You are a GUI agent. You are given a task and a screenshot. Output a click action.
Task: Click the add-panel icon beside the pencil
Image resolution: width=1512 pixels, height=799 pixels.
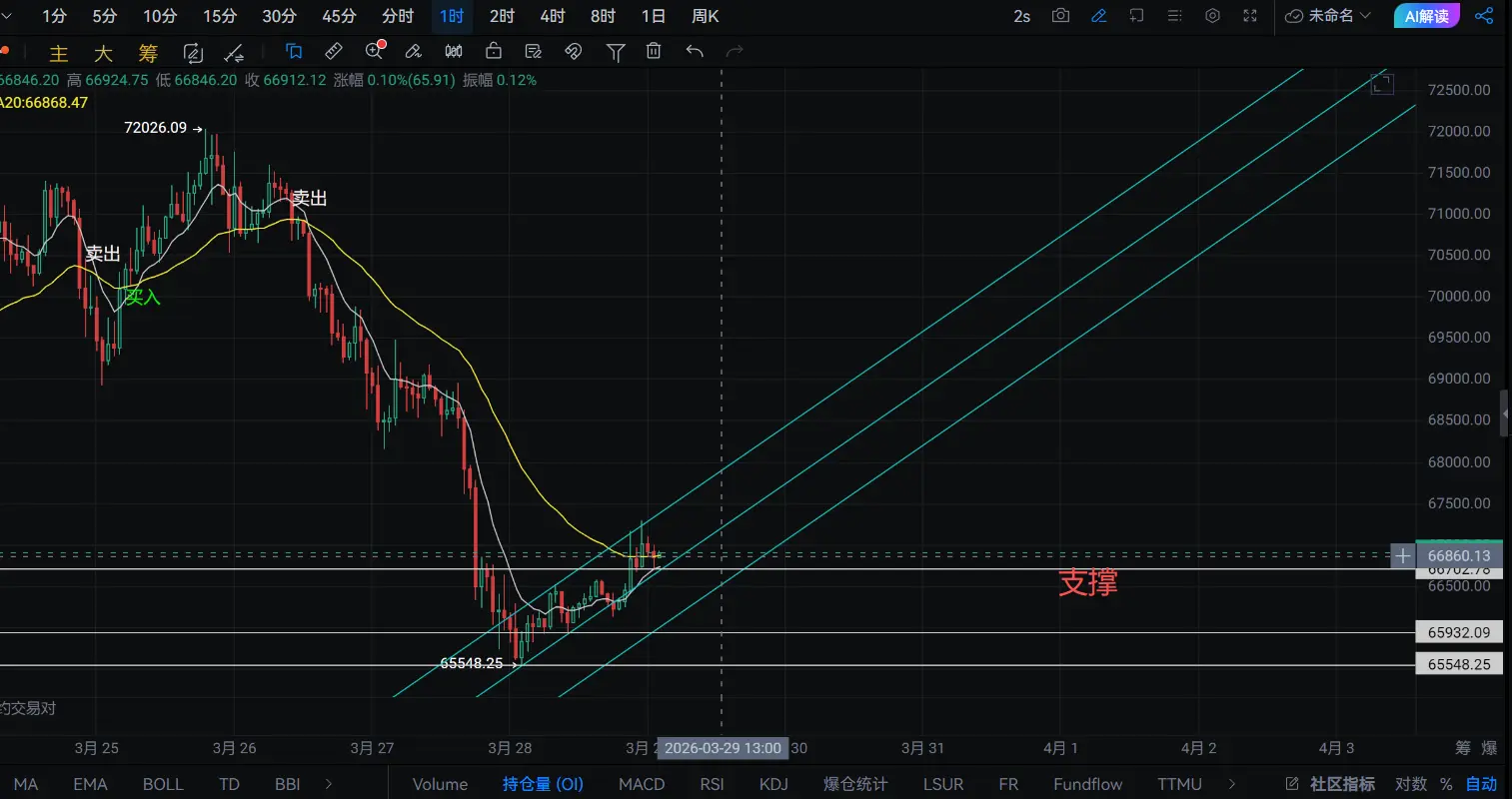pos(1136,16)
